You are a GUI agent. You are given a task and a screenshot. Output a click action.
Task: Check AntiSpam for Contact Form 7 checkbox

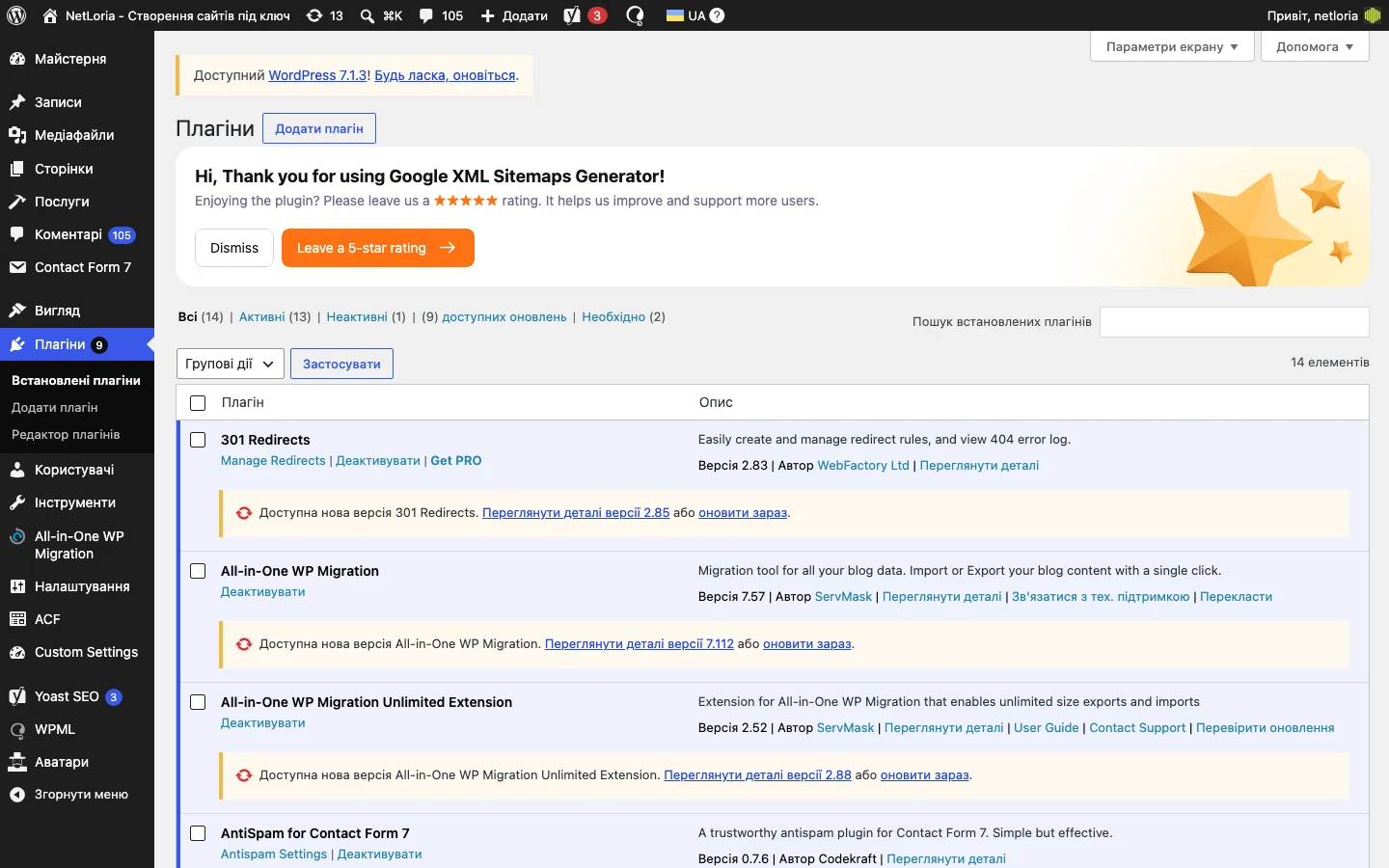coord(198,833)
